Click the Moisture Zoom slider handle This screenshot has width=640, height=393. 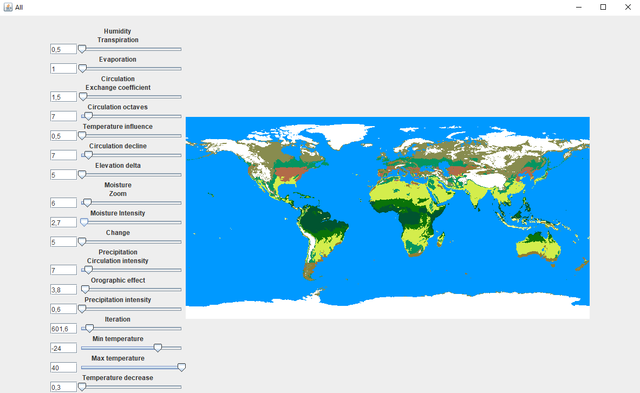pos(87,203)
